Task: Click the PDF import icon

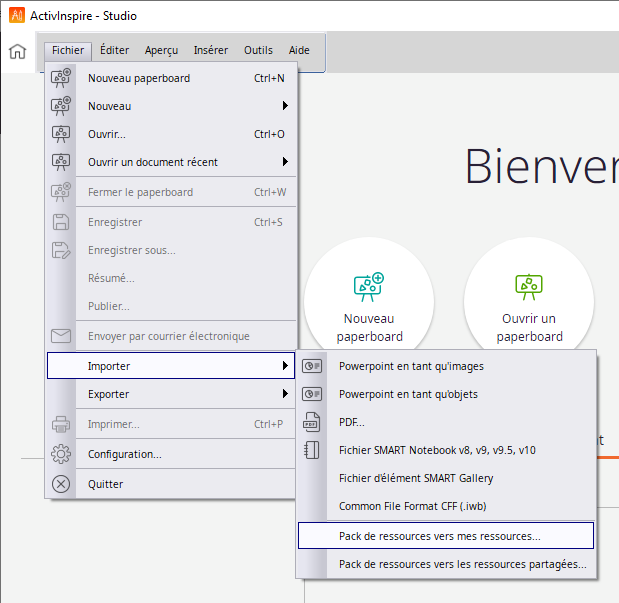Action: (x=311, y=422)
